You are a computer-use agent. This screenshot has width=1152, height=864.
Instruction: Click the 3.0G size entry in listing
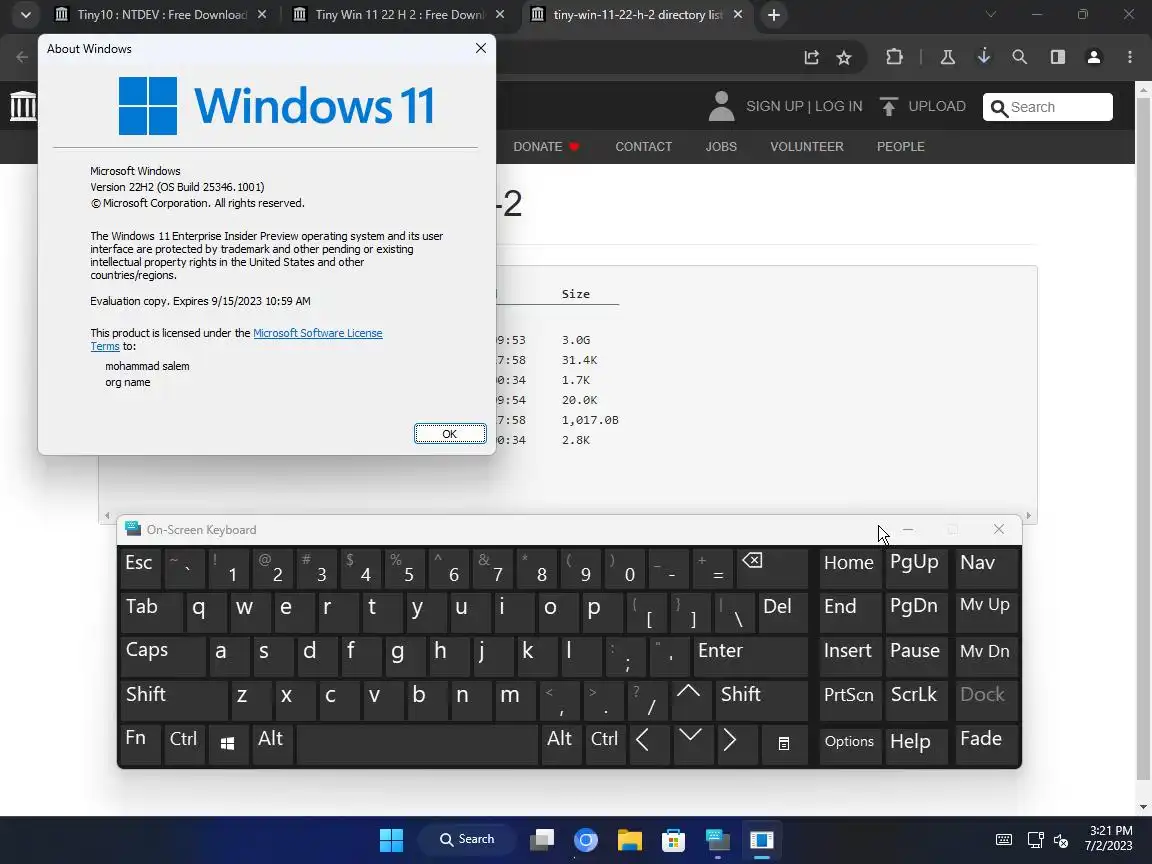point(576,340)
